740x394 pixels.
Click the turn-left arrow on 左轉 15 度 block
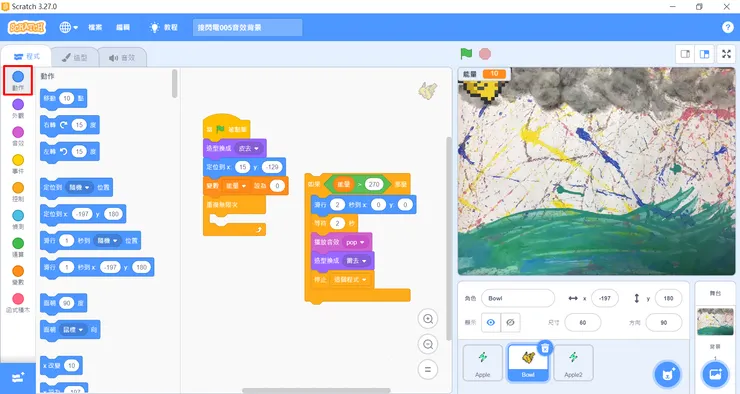pos(63,151)
